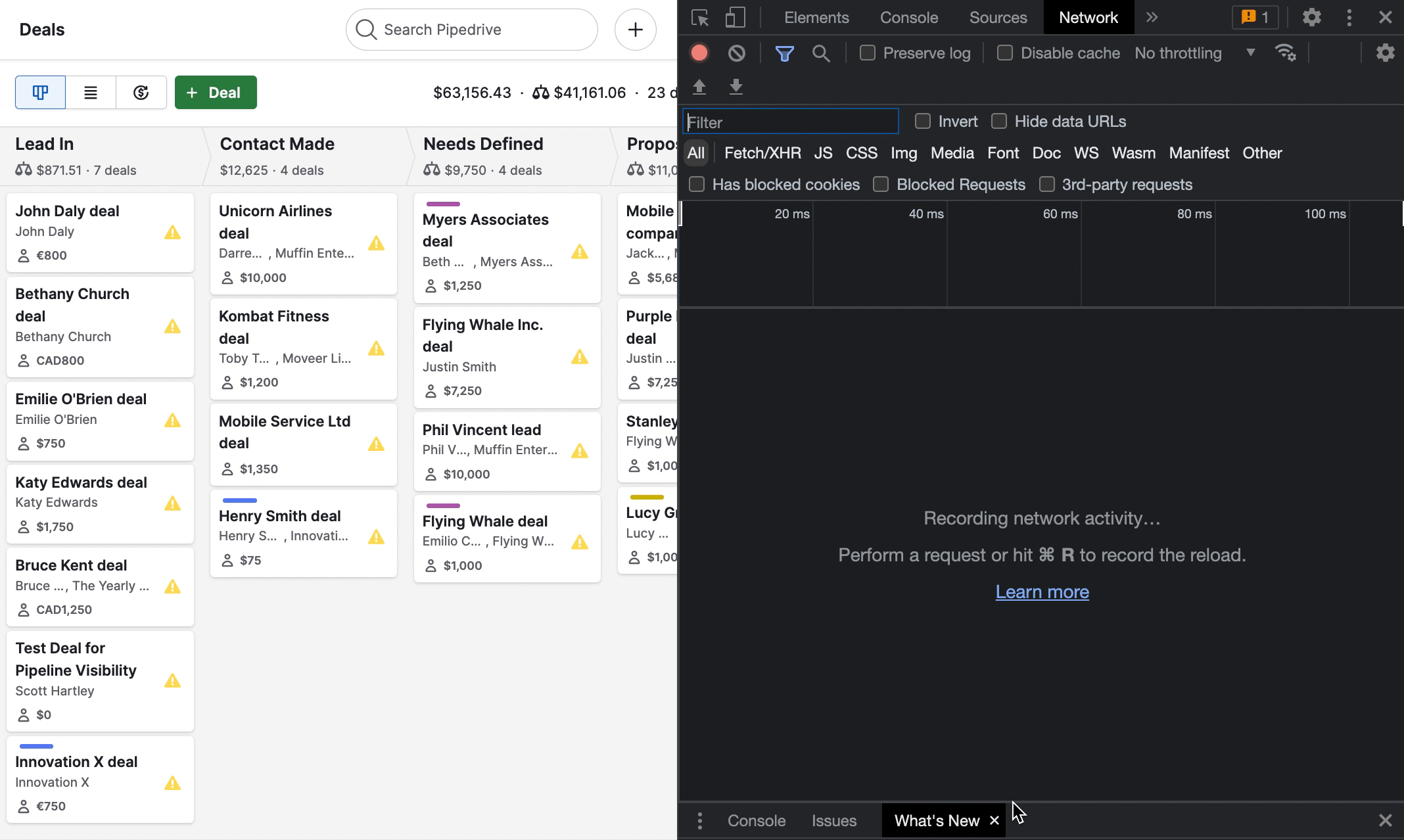Filter requests by Font

(x=1003, y=153)
